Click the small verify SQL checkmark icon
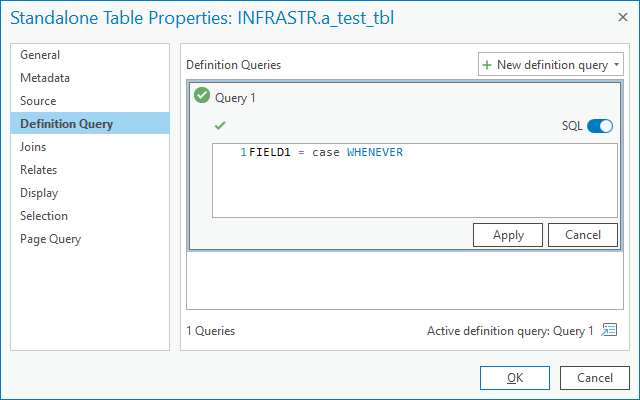Screen dimensions: 640x400 tap(220, 125)
